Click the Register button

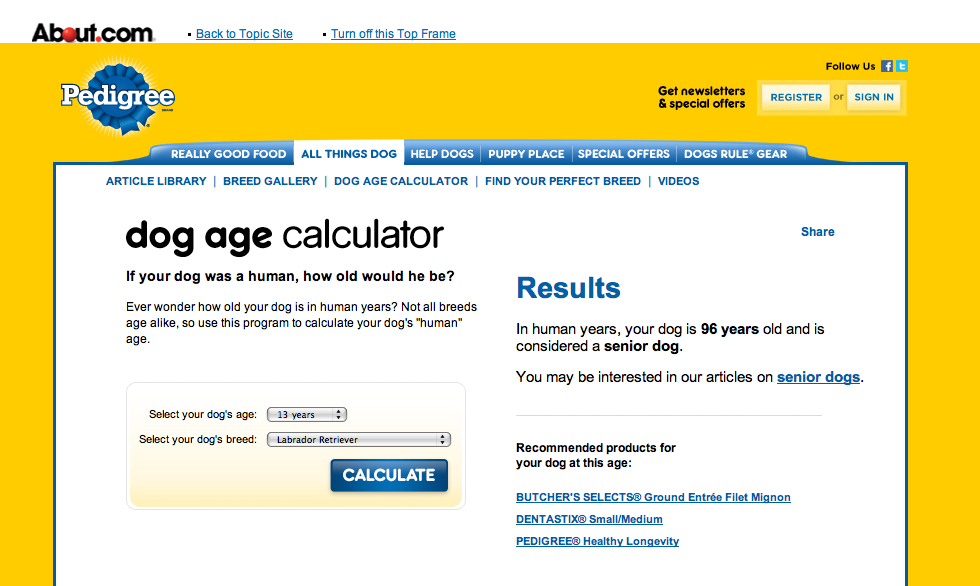(796, 97)
